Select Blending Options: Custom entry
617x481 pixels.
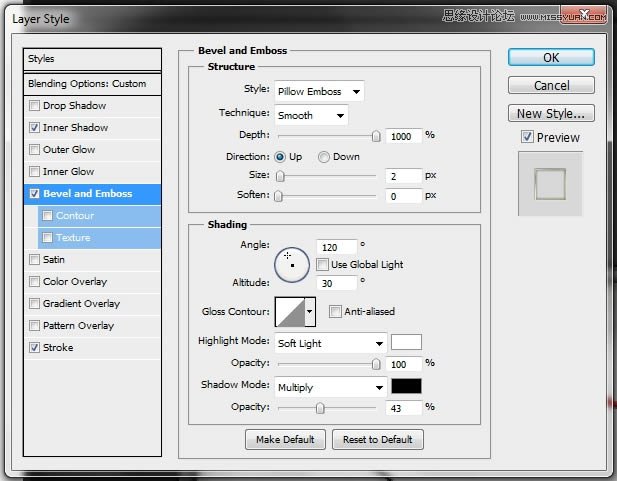92,84
